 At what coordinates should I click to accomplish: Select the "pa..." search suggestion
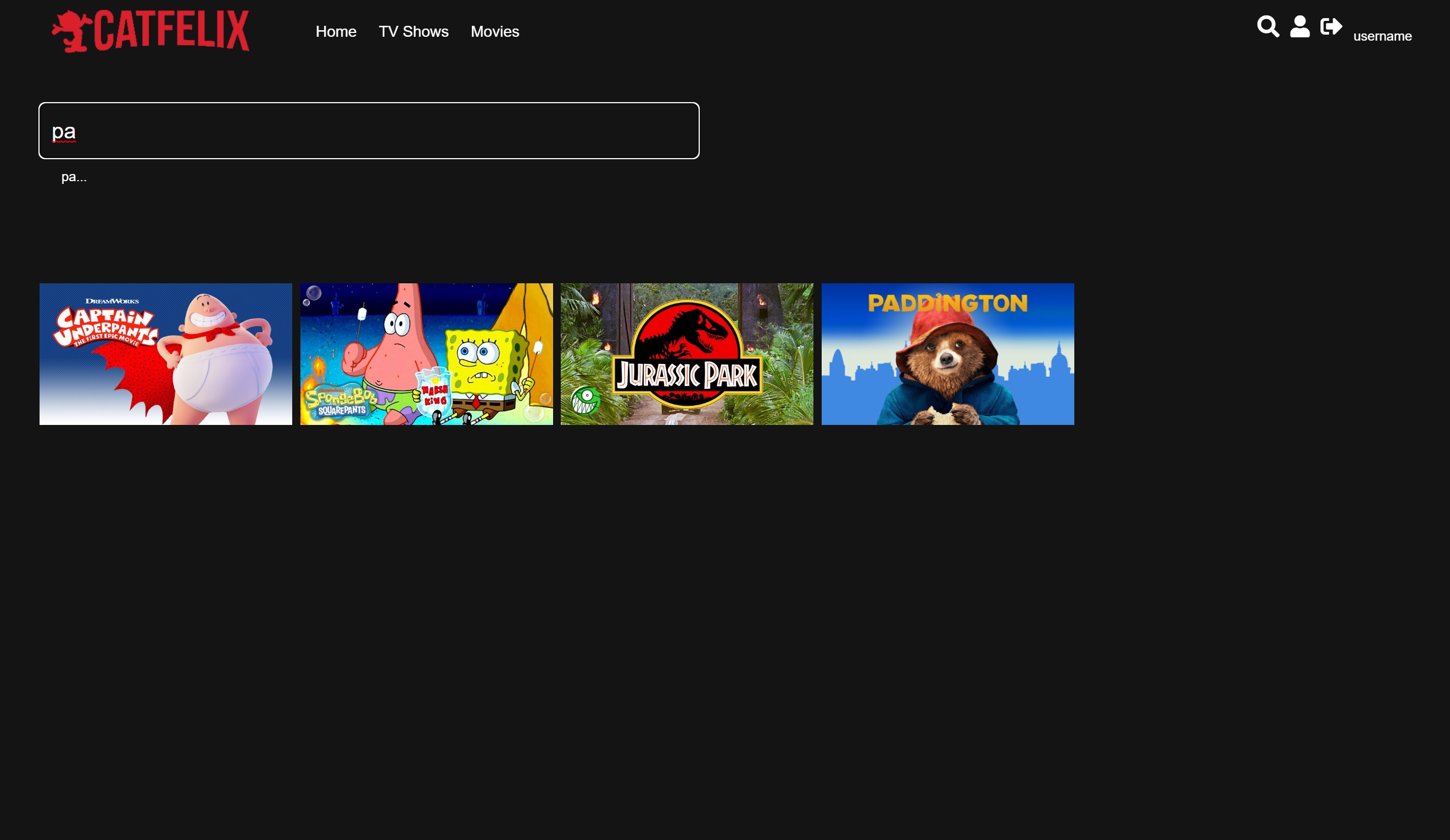[x=74, y=177]
